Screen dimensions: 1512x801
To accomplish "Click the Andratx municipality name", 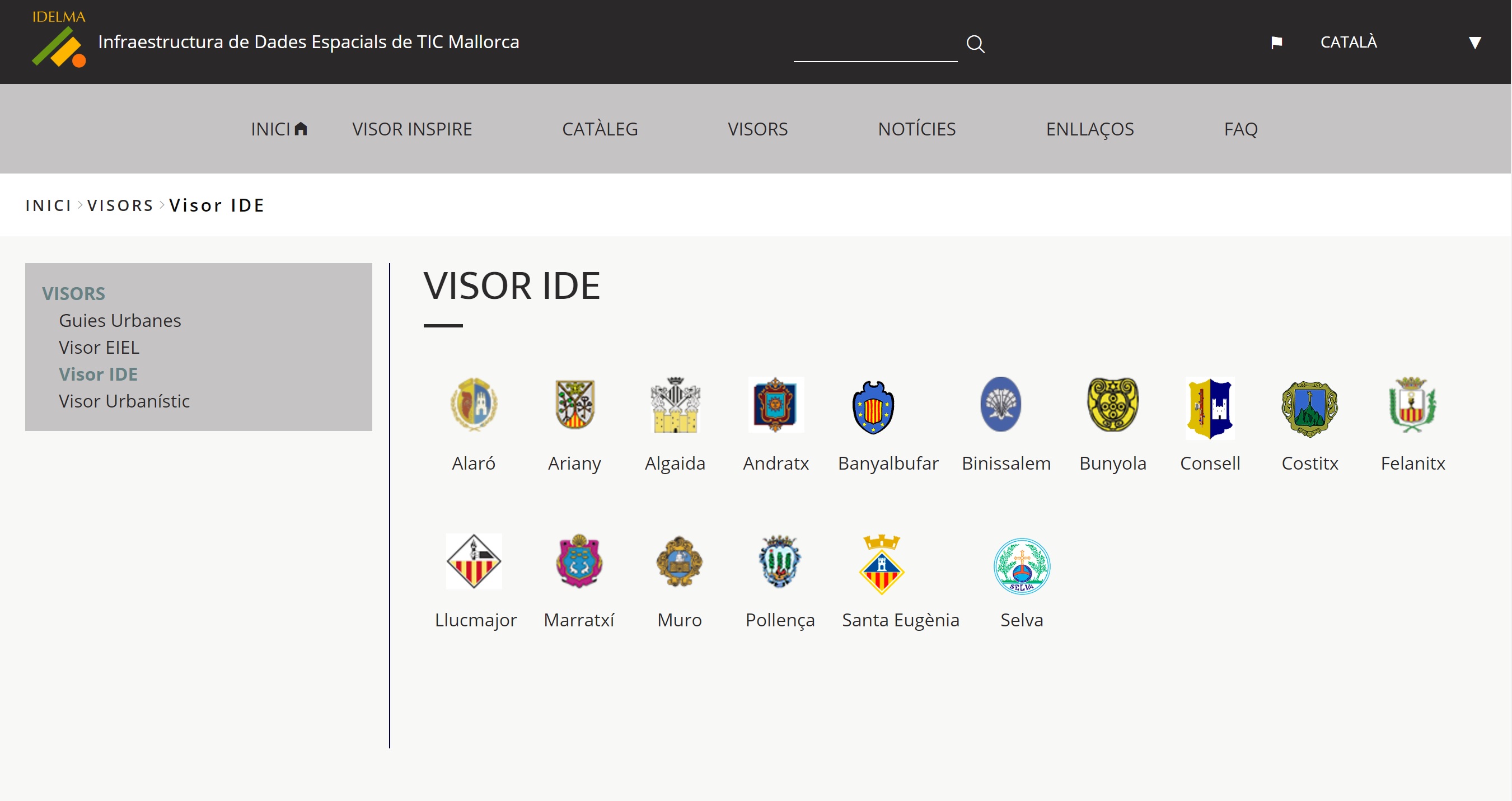I will point(776,463).
